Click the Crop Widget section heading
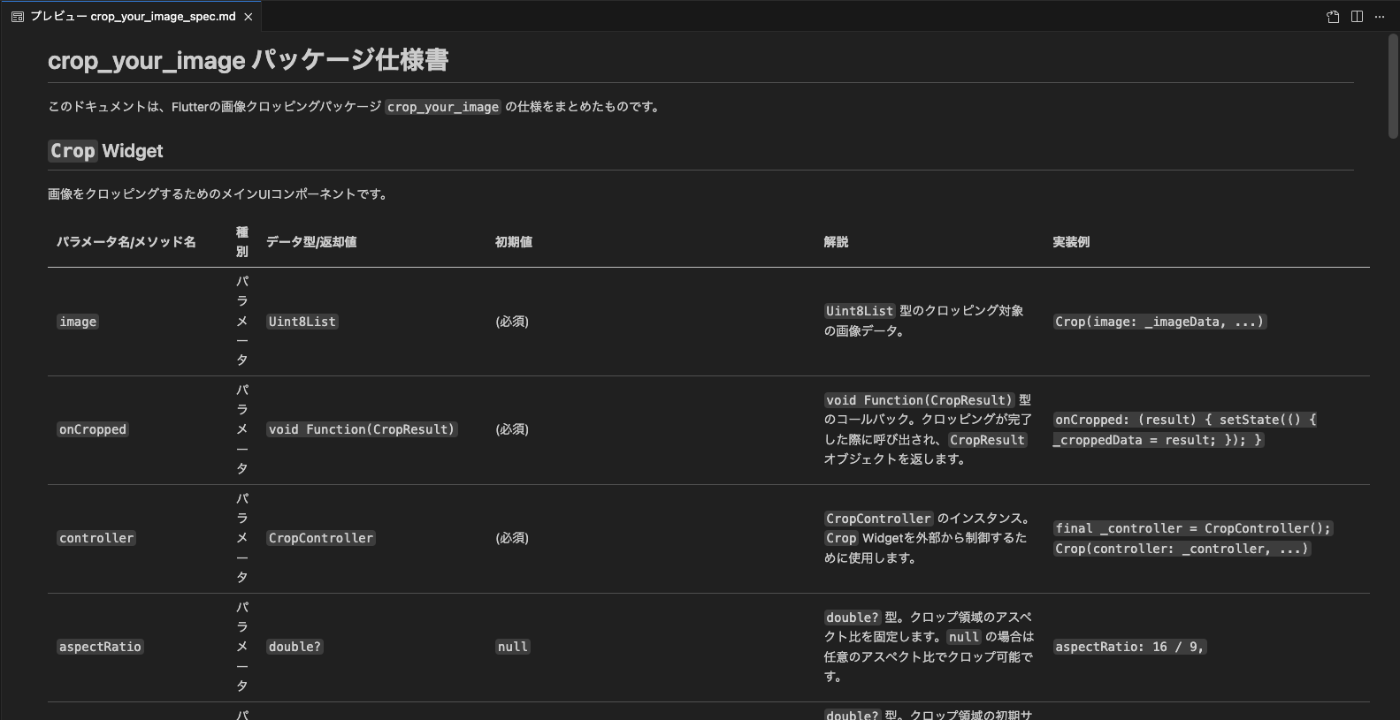The height and width of the screenshot is (720, 1400). pyautogui.click(x=106, y=151)
